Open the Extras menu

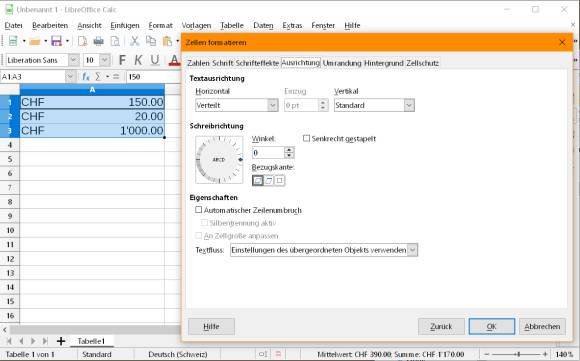click(292, 26)
